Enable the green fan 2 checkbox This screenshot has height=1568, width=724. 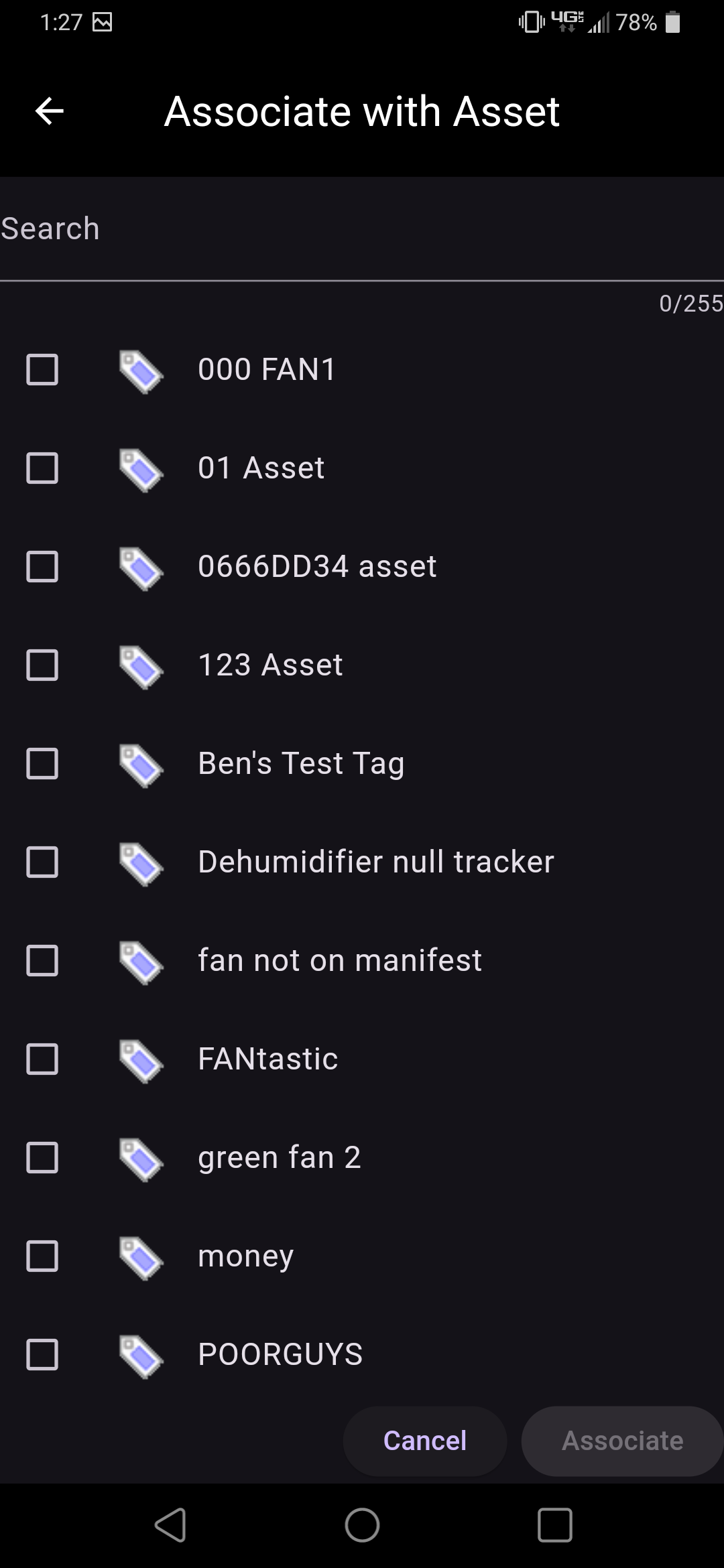point(42,1158)
